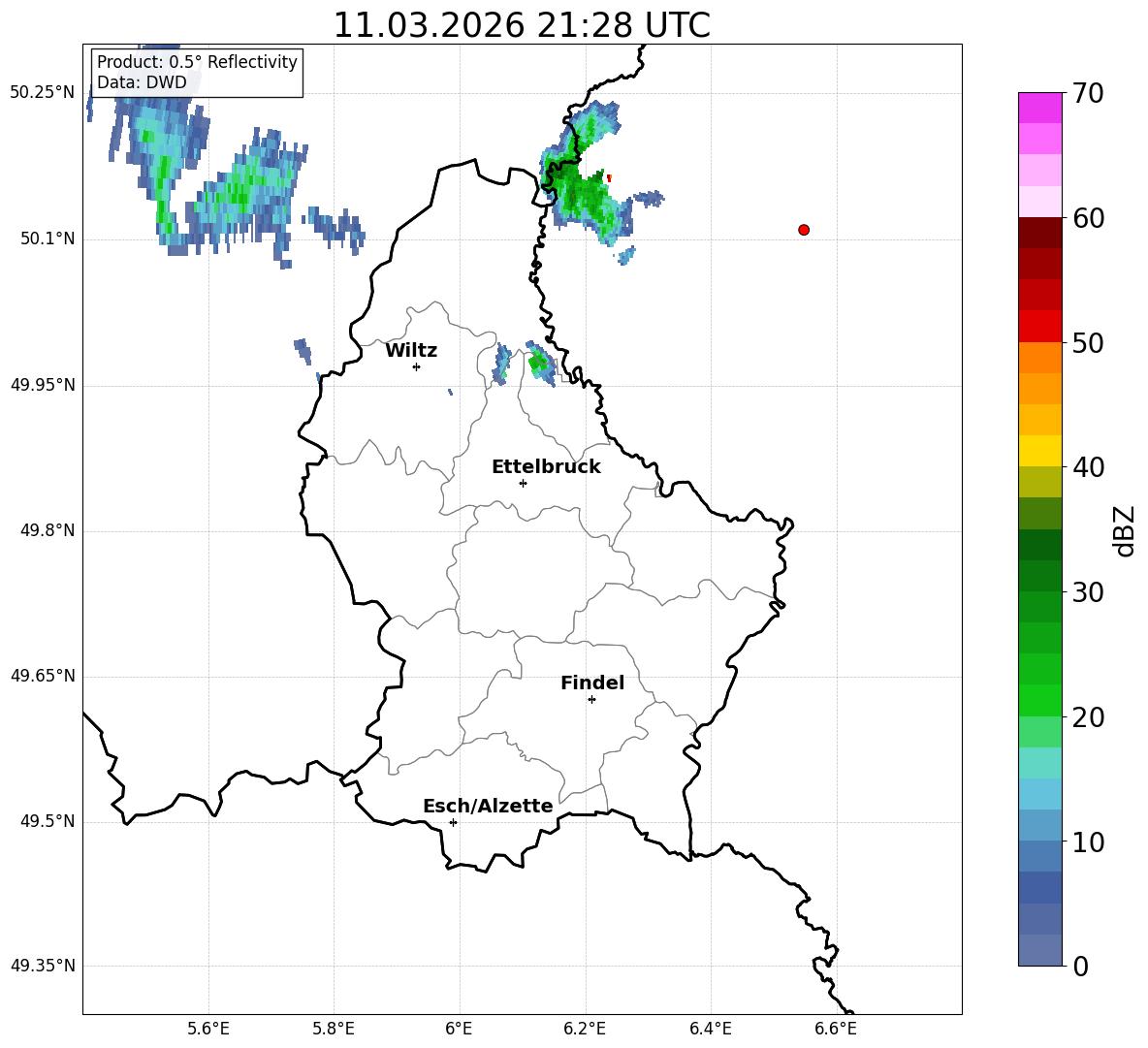Click the large green echo on northeast border

(x=585, y=175)
